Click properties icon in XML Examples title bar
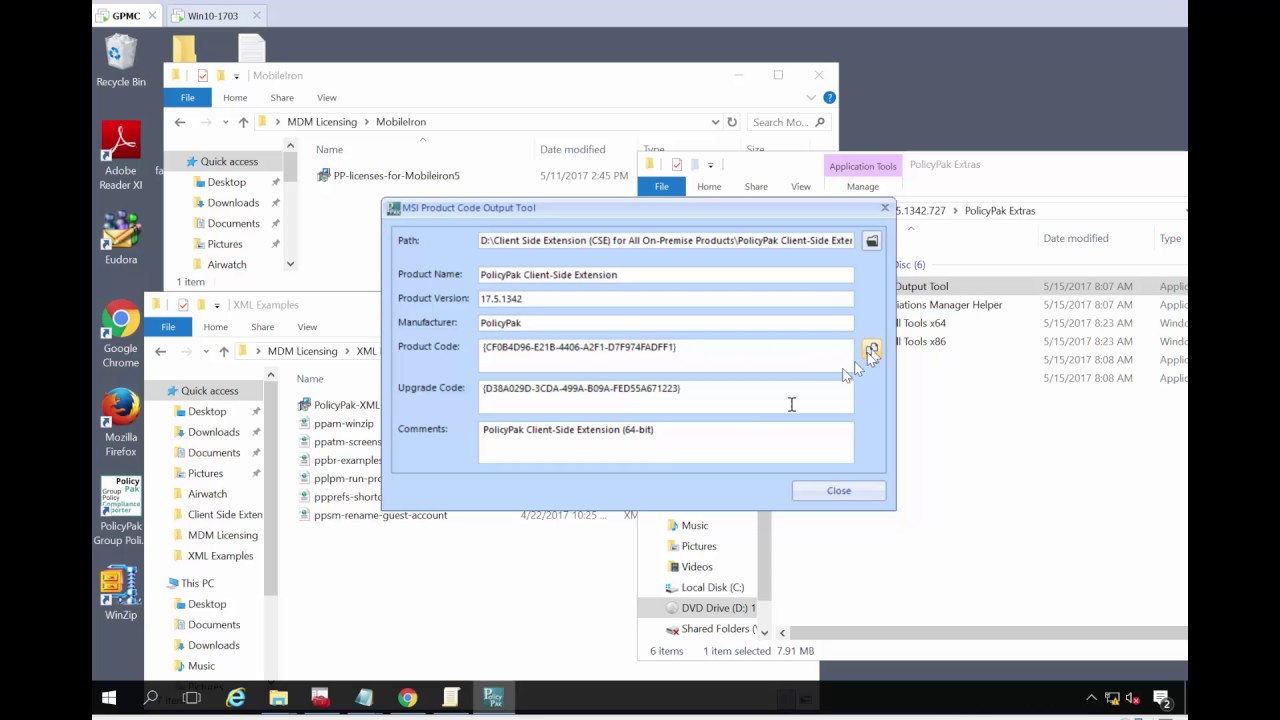Image resolution: width=1280 pixels, height=720 pixels. click(x=183, y=305)
